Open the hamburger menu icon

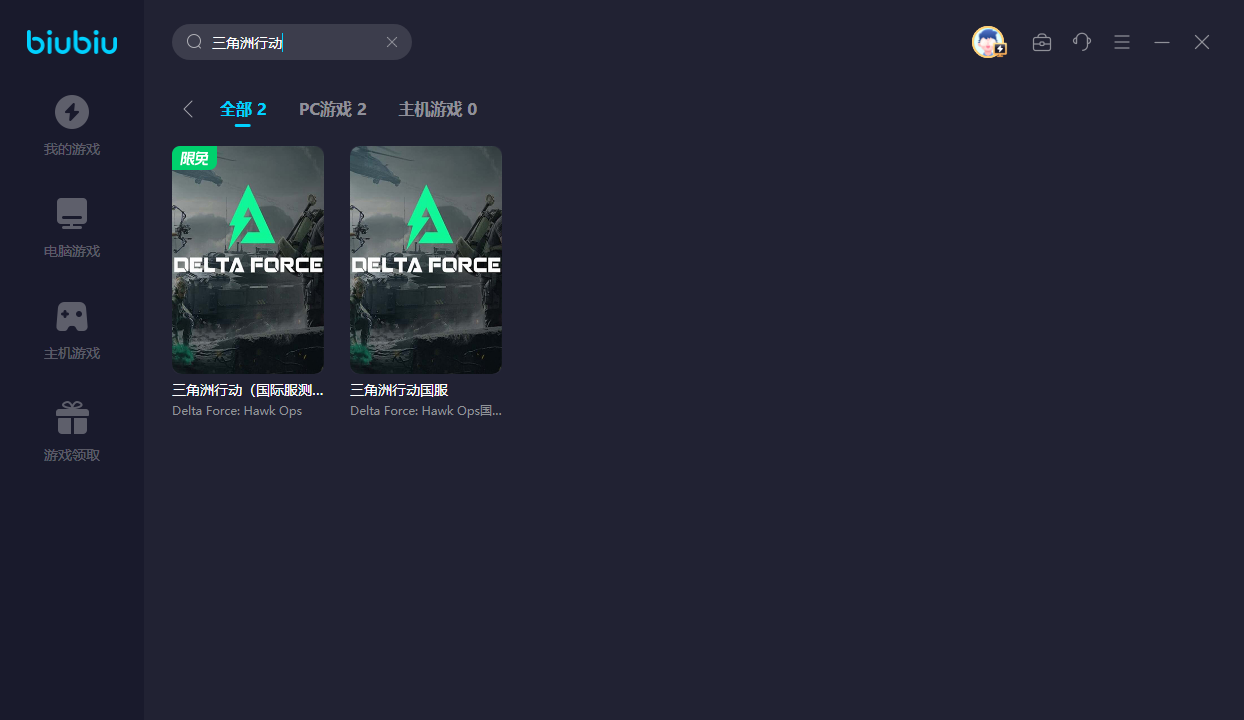click(x=1122, y=42)
